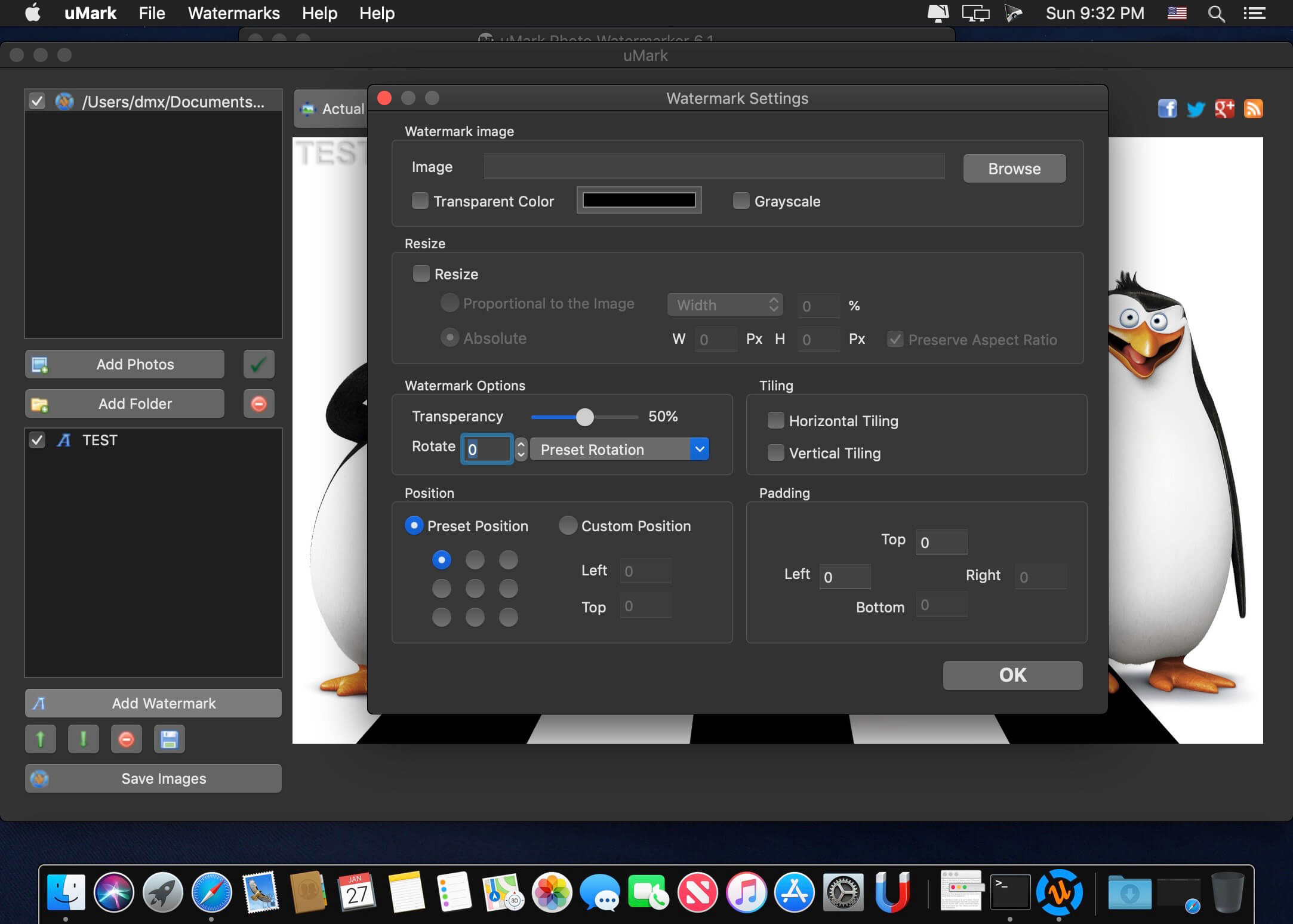Open the second Help menu
Image resolution: width=1293 pixels, height=924 pixels.
(x=377, y=13)
